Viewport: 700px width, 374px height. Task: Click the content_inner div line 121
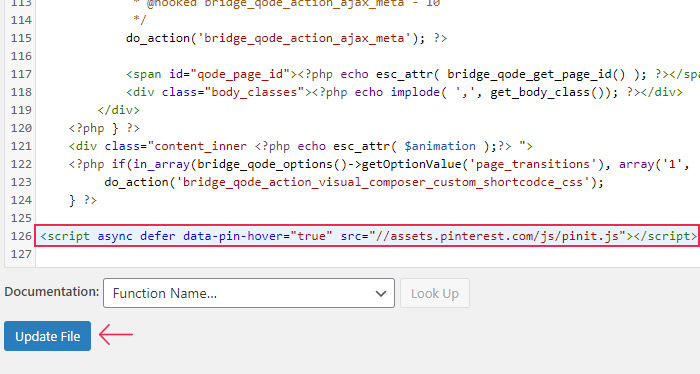pos(300,146)
